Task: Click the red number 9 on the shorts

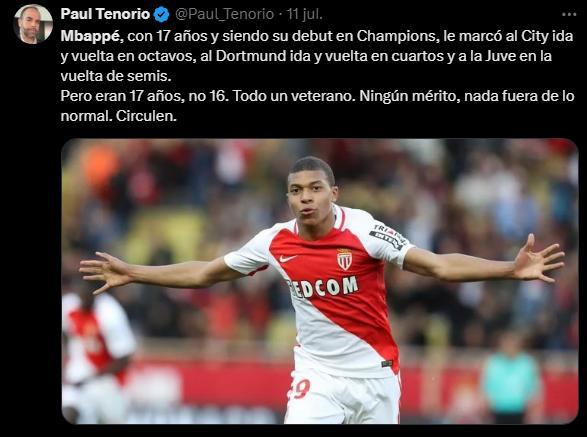Action: pos(299,390)
